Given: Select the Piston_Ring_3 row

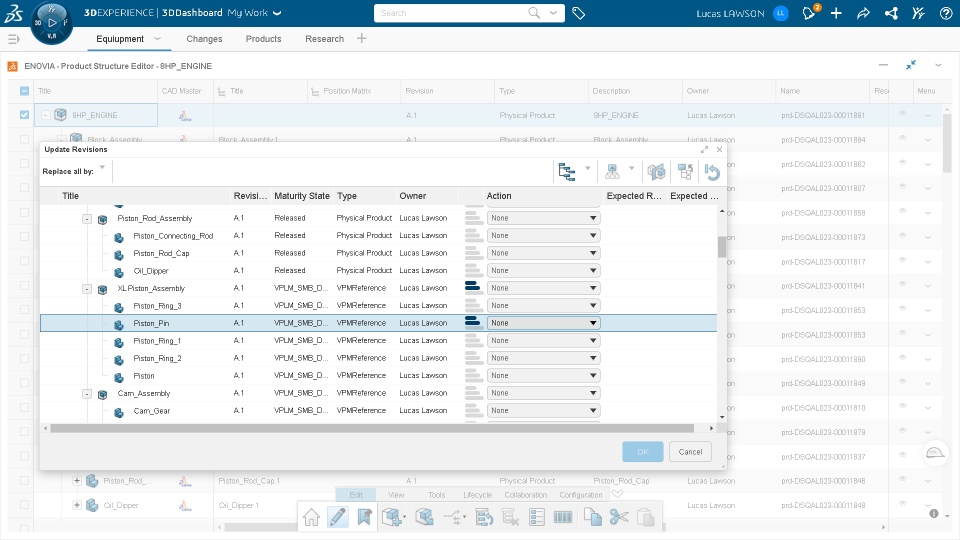Looking at the screenshot, I should [x=378, y=306].
